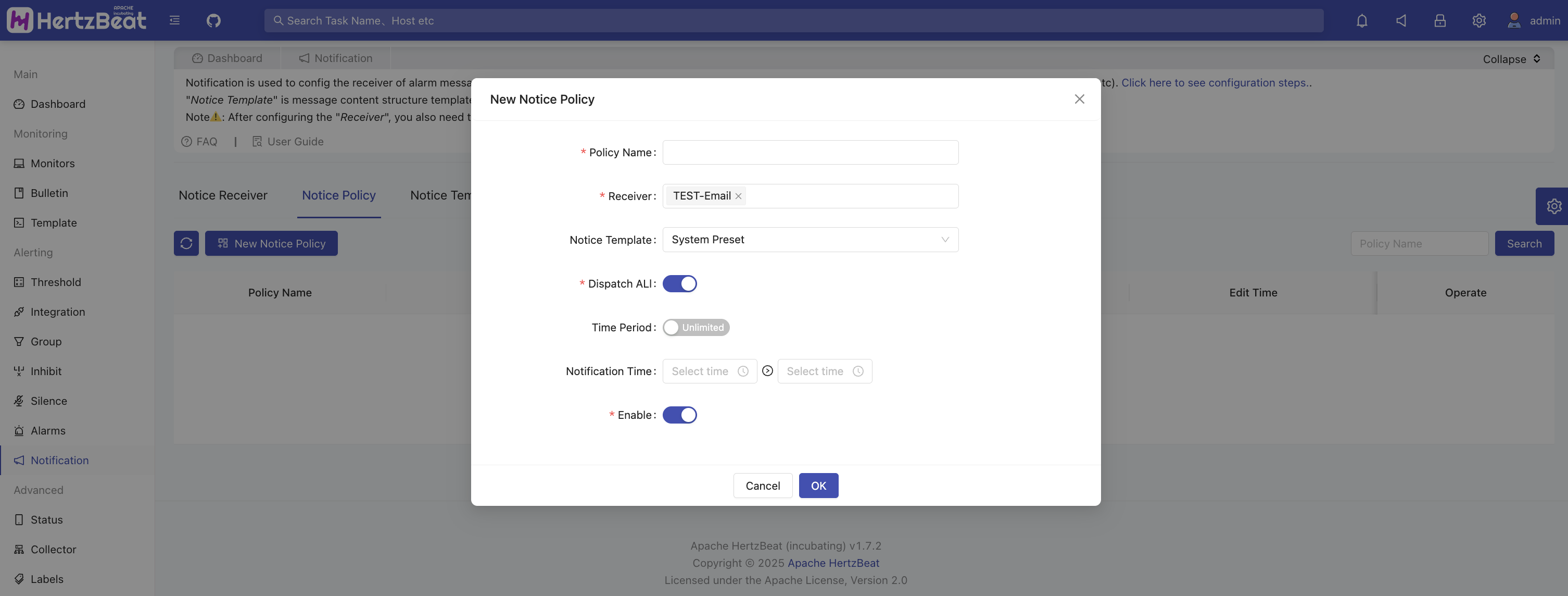The width and height of the screenshot is (1568, 596).
Task: Click the Policy Name input field
Action: [810, 152]
